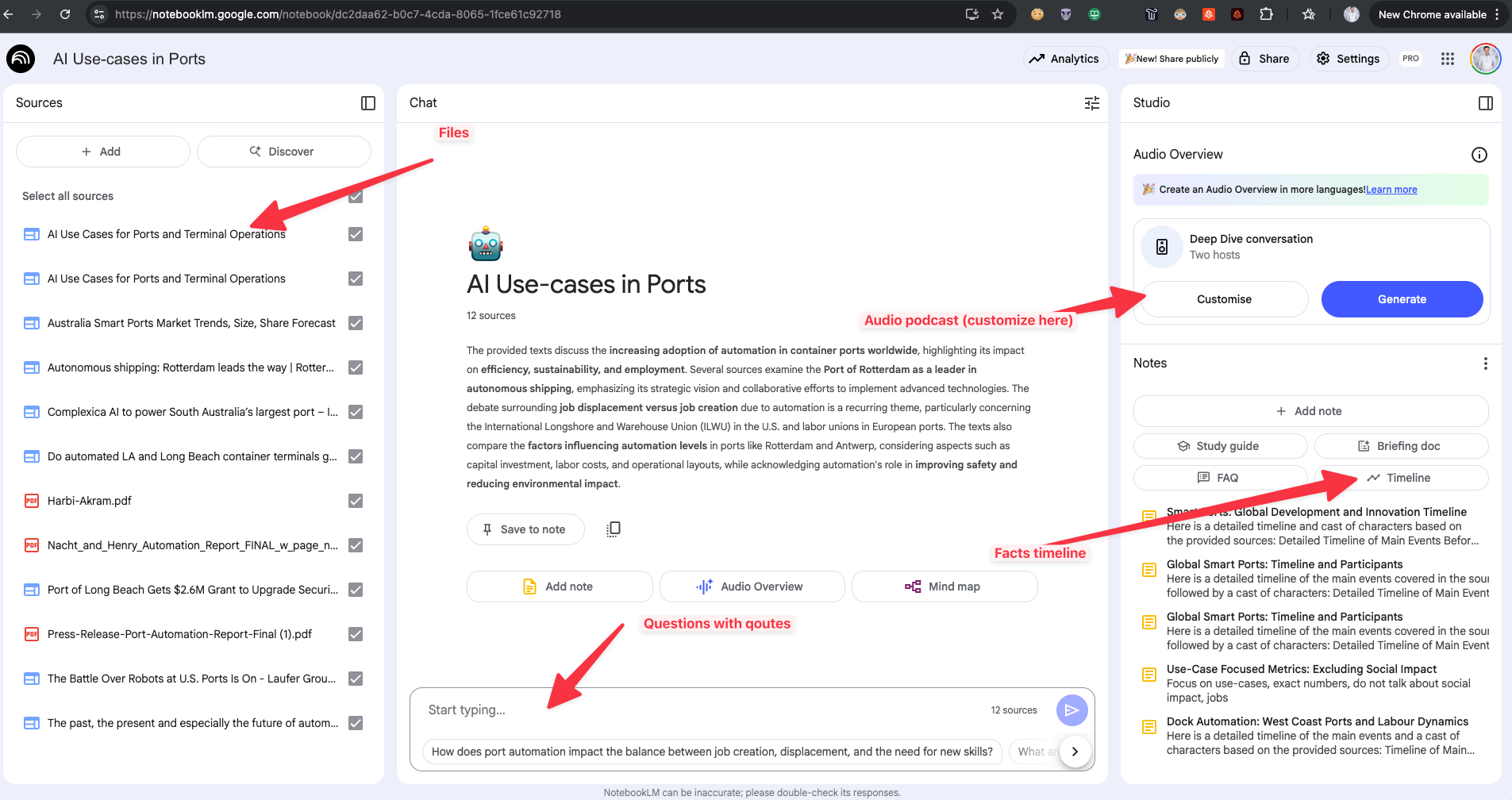This screenshot has height=800, width=1512.
Task: Add note in Studio panel
Action: coord(1310,411)
